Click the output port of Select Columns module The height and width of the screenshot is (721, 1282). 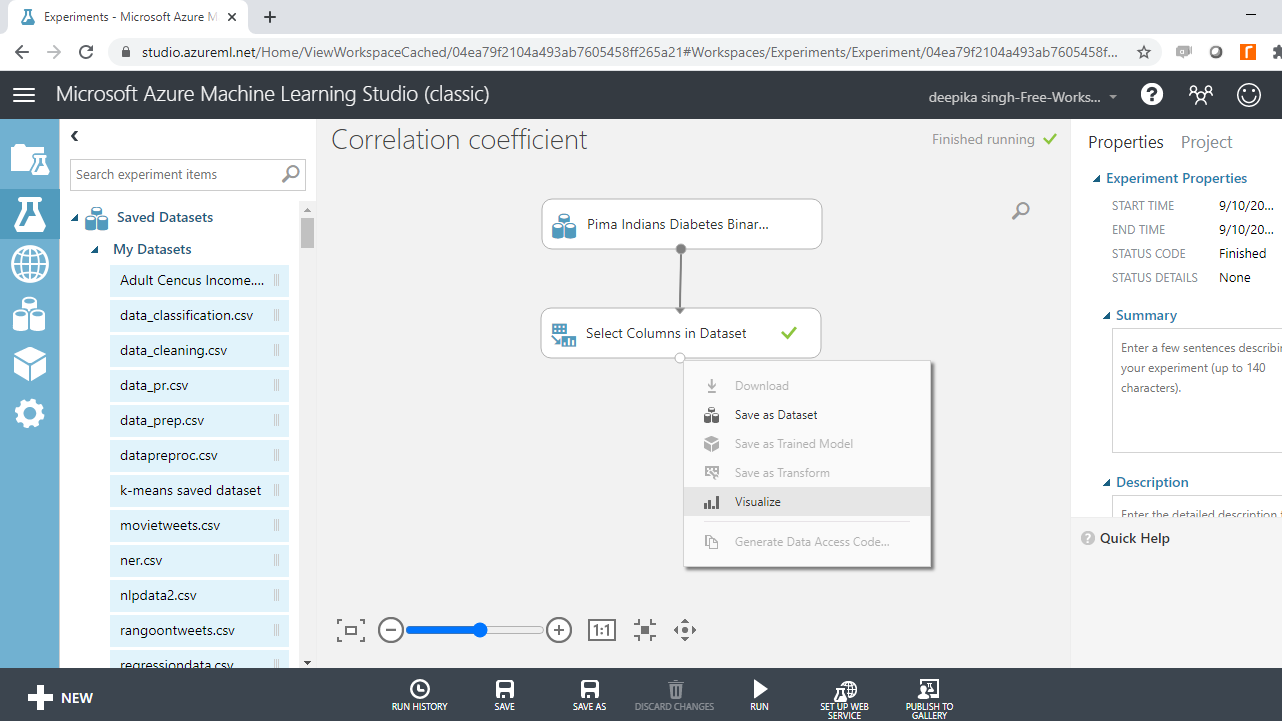click(680, 358)
